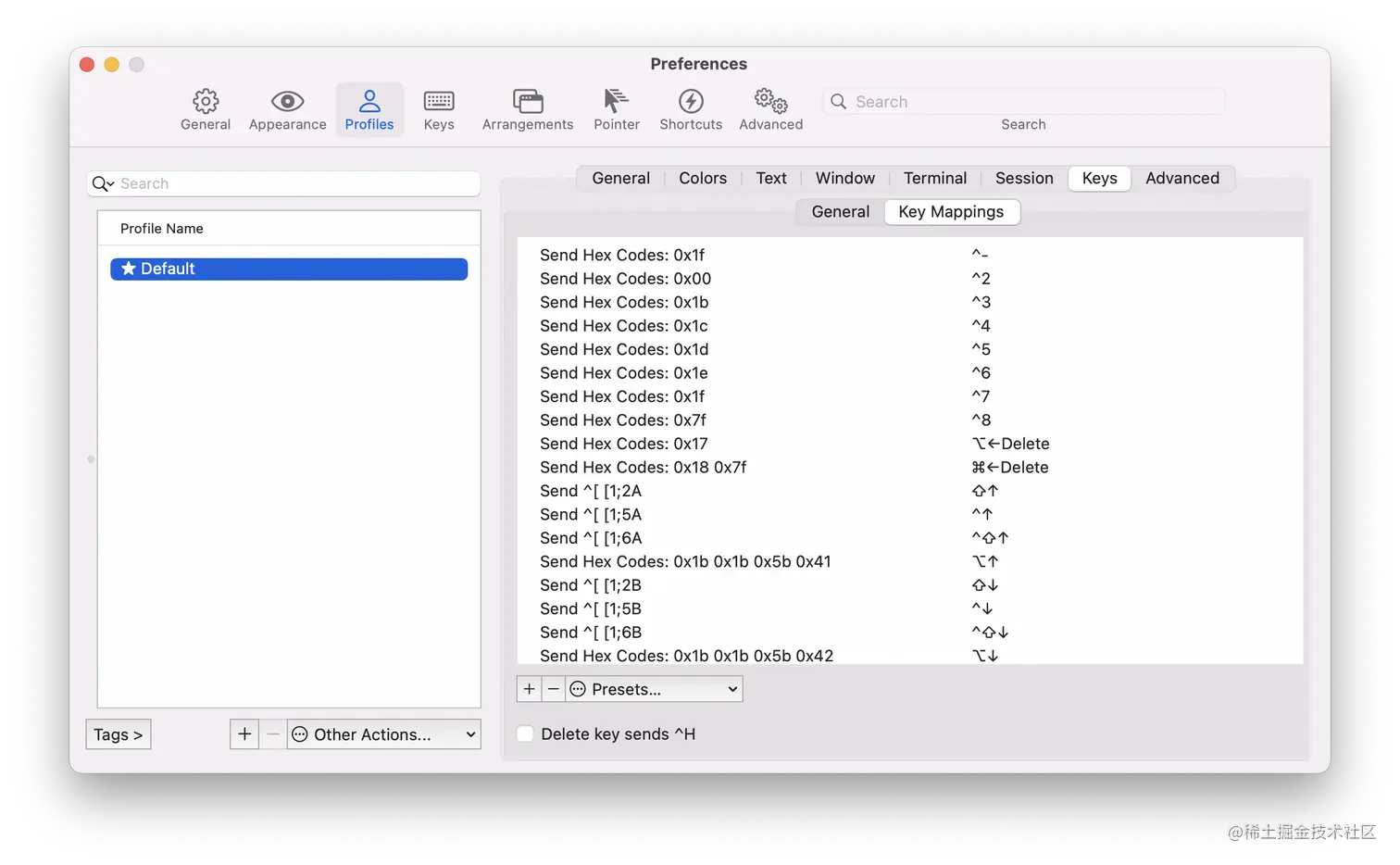Open the Shortcuts preferences pane
The height and width of the screenshot is (865, 1400).
click(691, 110)
